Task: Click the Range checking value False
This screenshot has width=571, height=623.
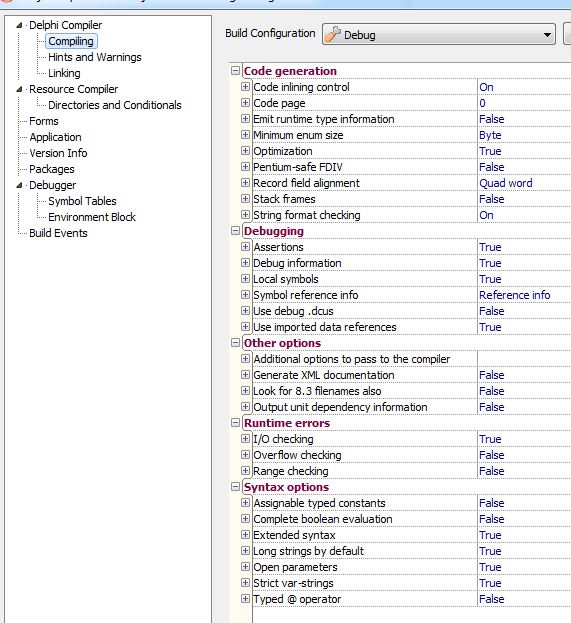Action: pos(492,471)
